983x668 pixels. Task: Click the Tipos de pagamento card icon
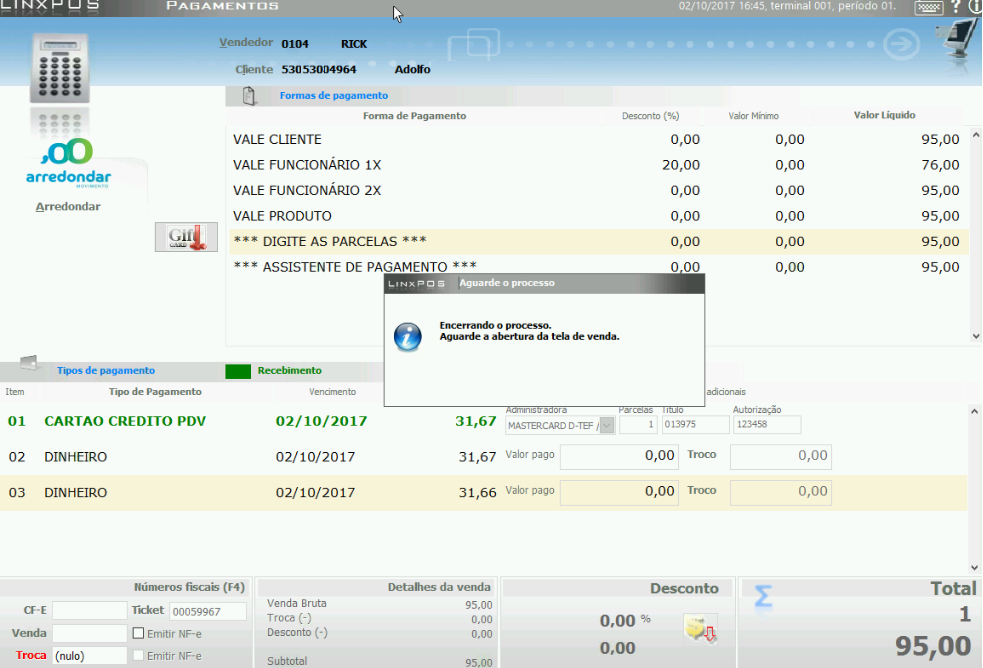pos(29,363)
